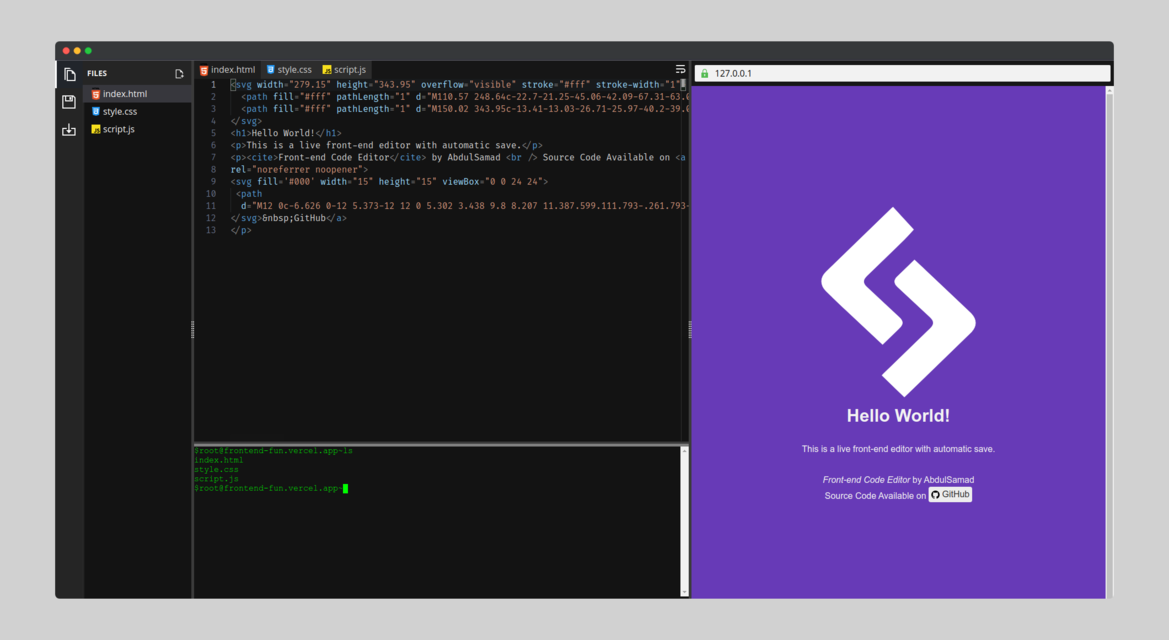Click line number 5 in the editor gutter
Viewport: 1169px width, 640px height.
point(213,133)
